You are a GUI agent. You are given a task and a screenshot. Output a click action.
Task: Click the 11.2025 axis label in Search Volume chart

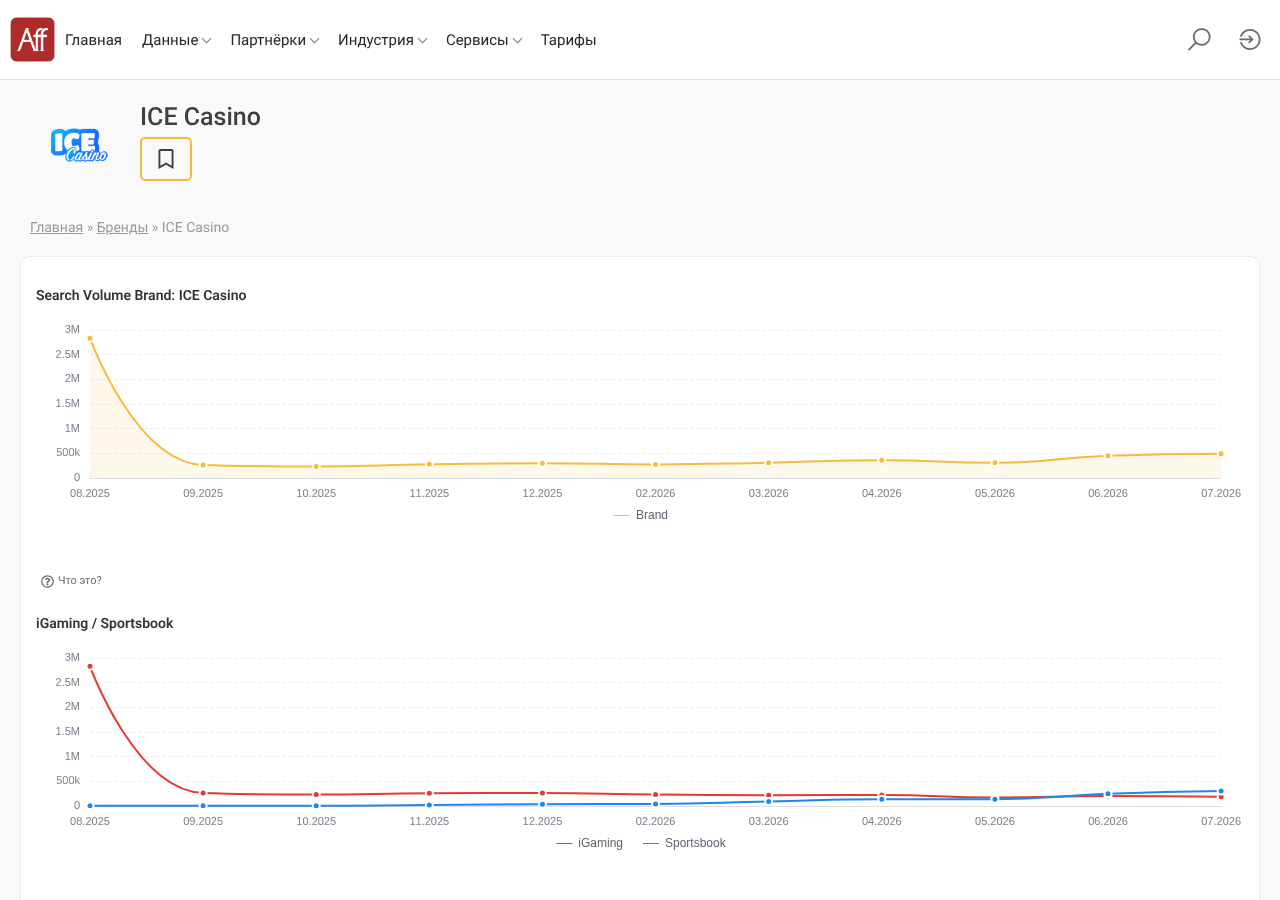point(429,493)
